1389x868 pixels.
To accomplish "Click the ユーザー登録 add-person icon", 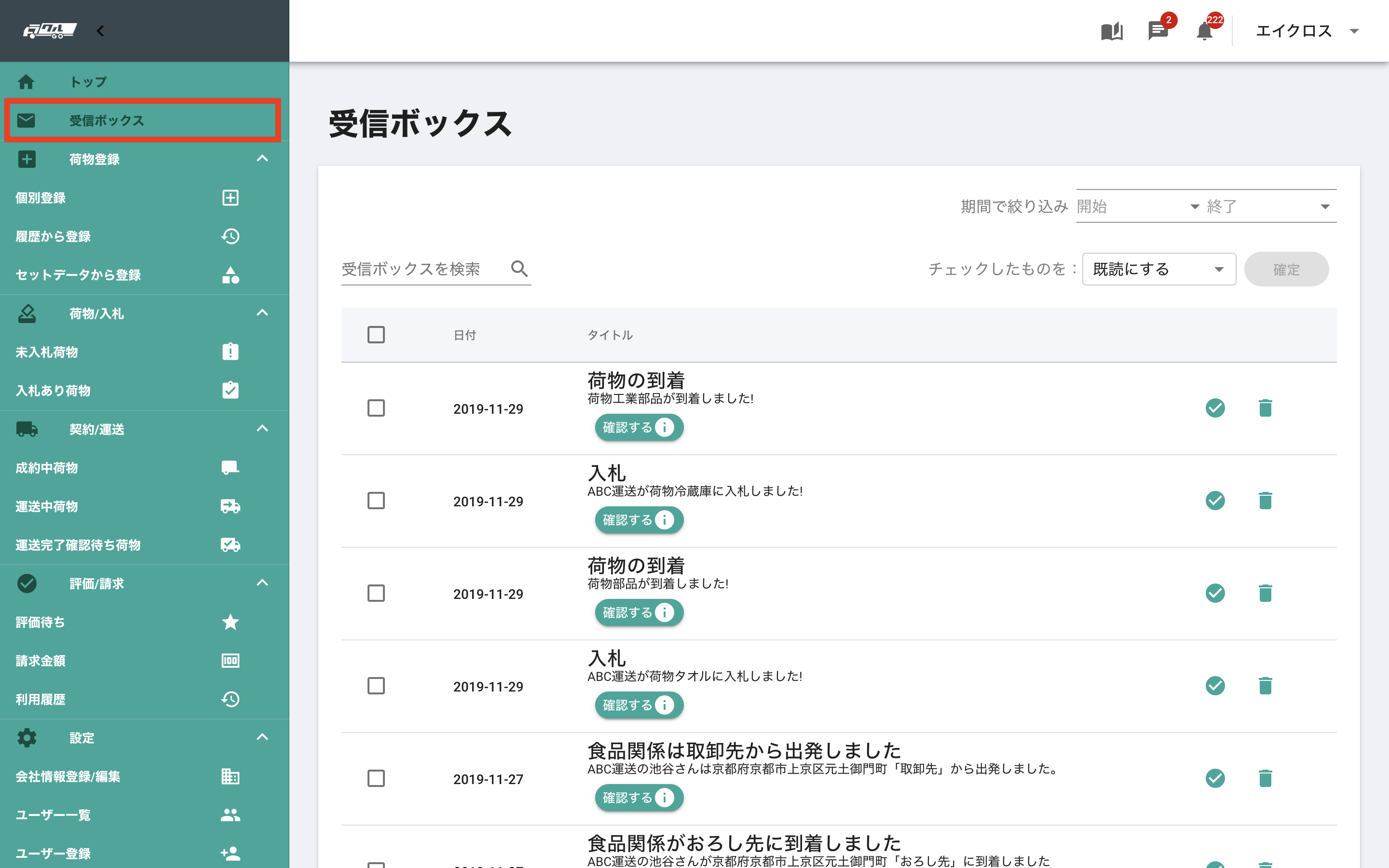I will pos(230,853).
